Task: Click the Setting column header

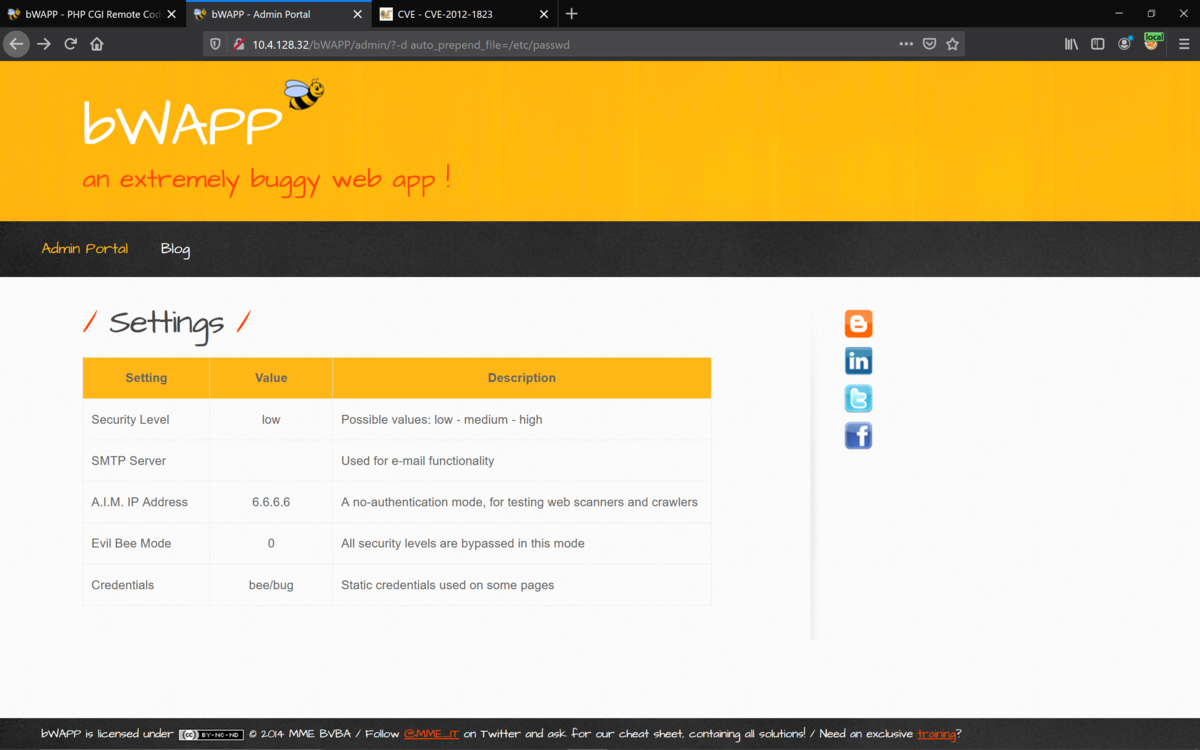Action: (146, 378)
